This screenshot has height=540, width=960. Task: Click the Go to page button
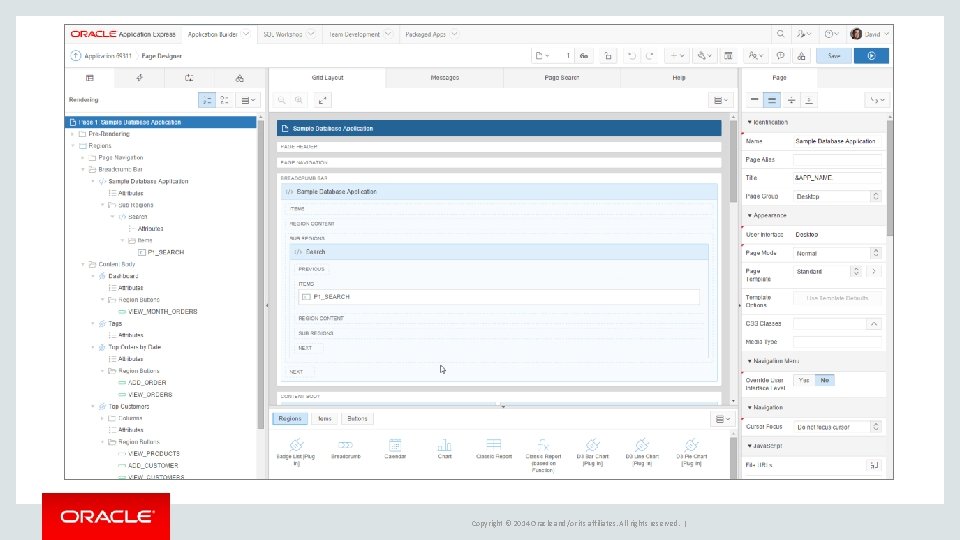[584, 56]
